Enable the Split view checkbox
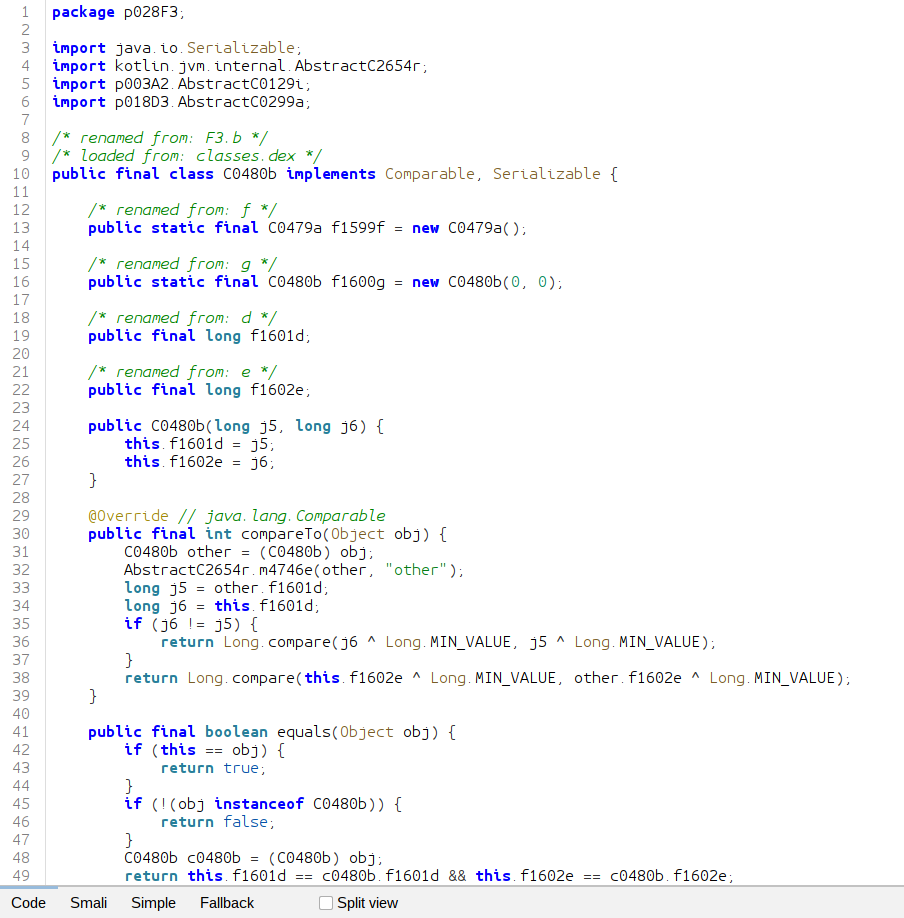This screenshot has width=904, height=918. pos(324,903)
